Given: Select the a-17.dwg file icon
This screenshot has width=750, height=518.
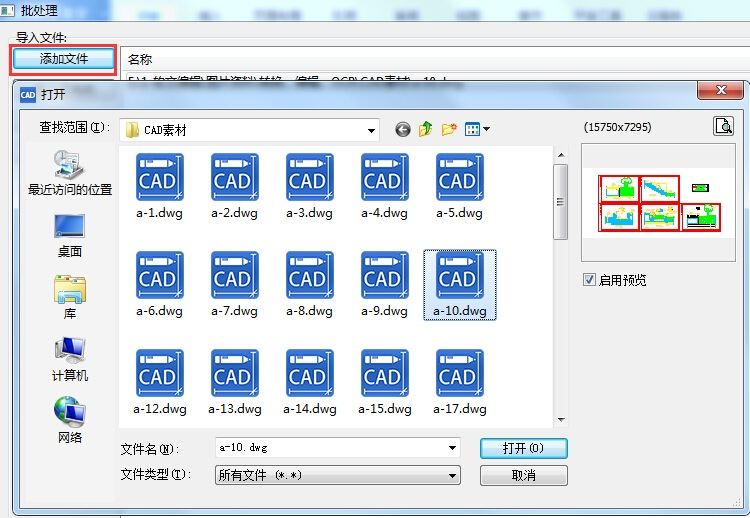Looking at the screenshot, I should click(x=460, y=373).
